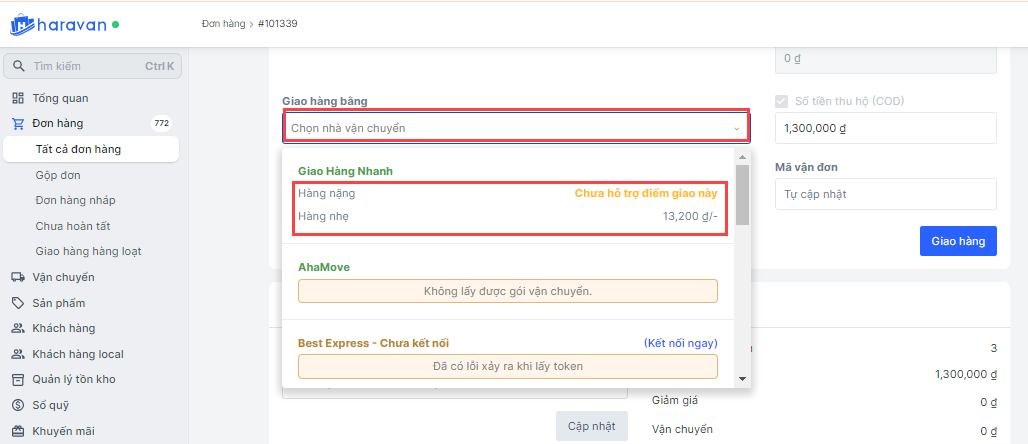Screen dimensions: 1028x444
Task: Click the Khách hàng local people icon
Action: (18, 354)
